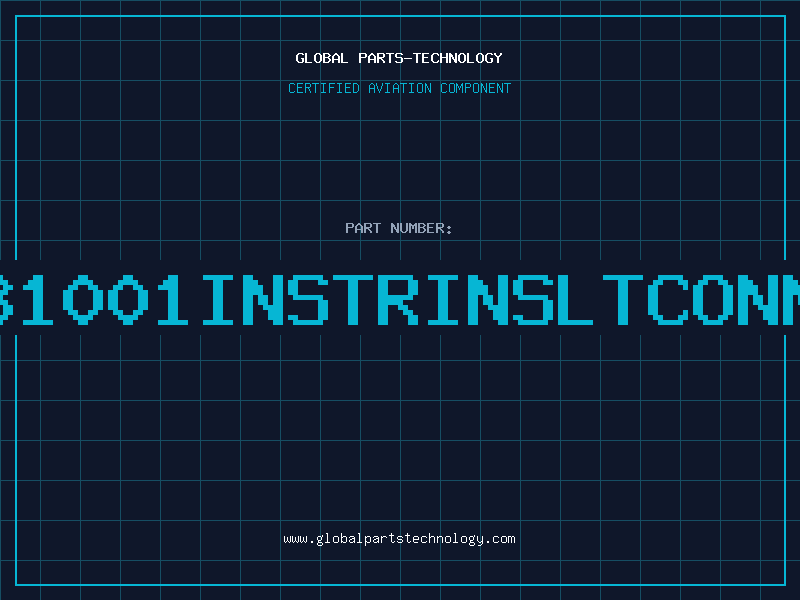This screenshot has width=800, height=600.
Task: Select the word COMPONENT in the subtitle
Action: point(476,88)
